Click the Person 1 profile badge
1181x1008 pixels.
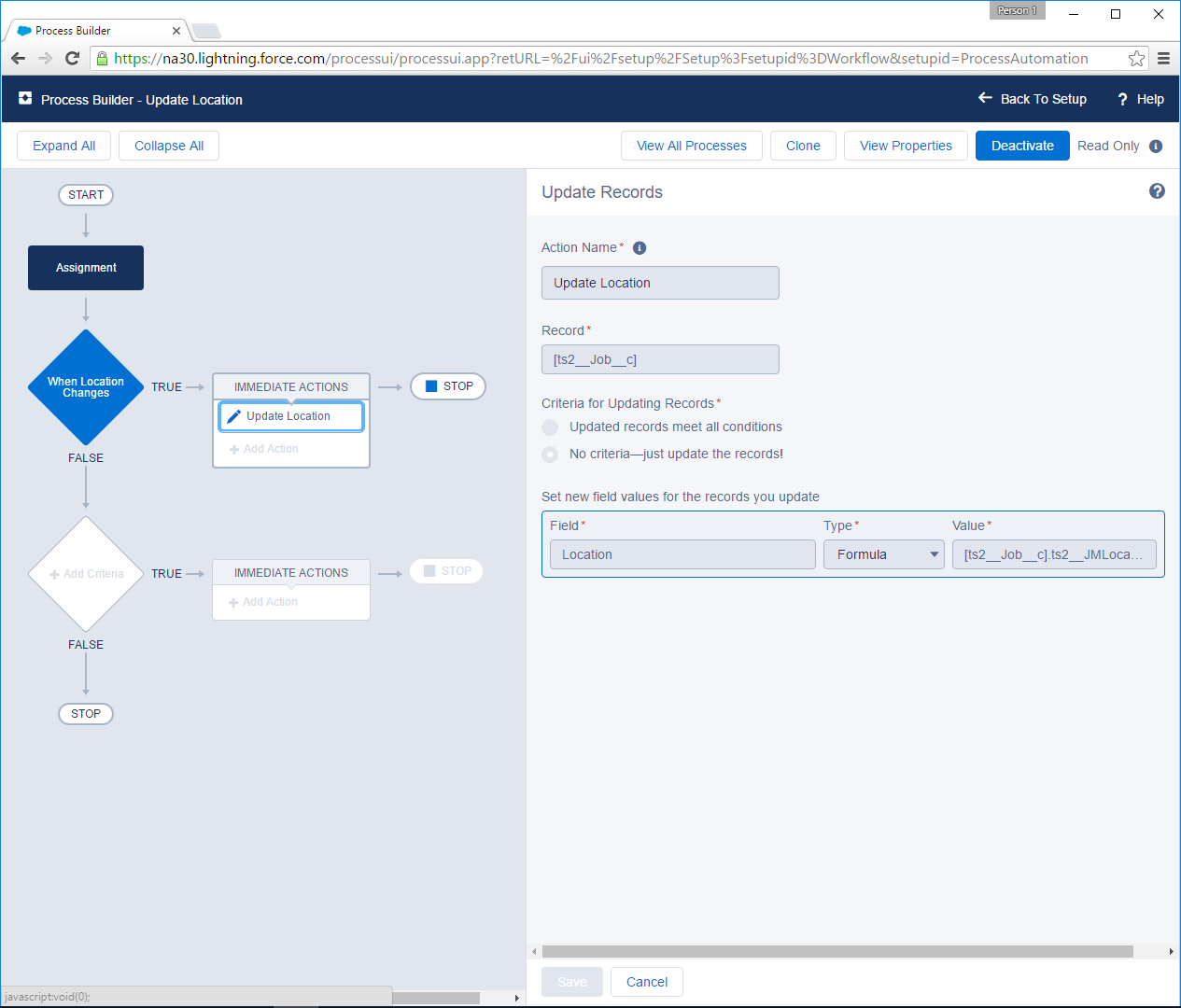[1017, 10]
